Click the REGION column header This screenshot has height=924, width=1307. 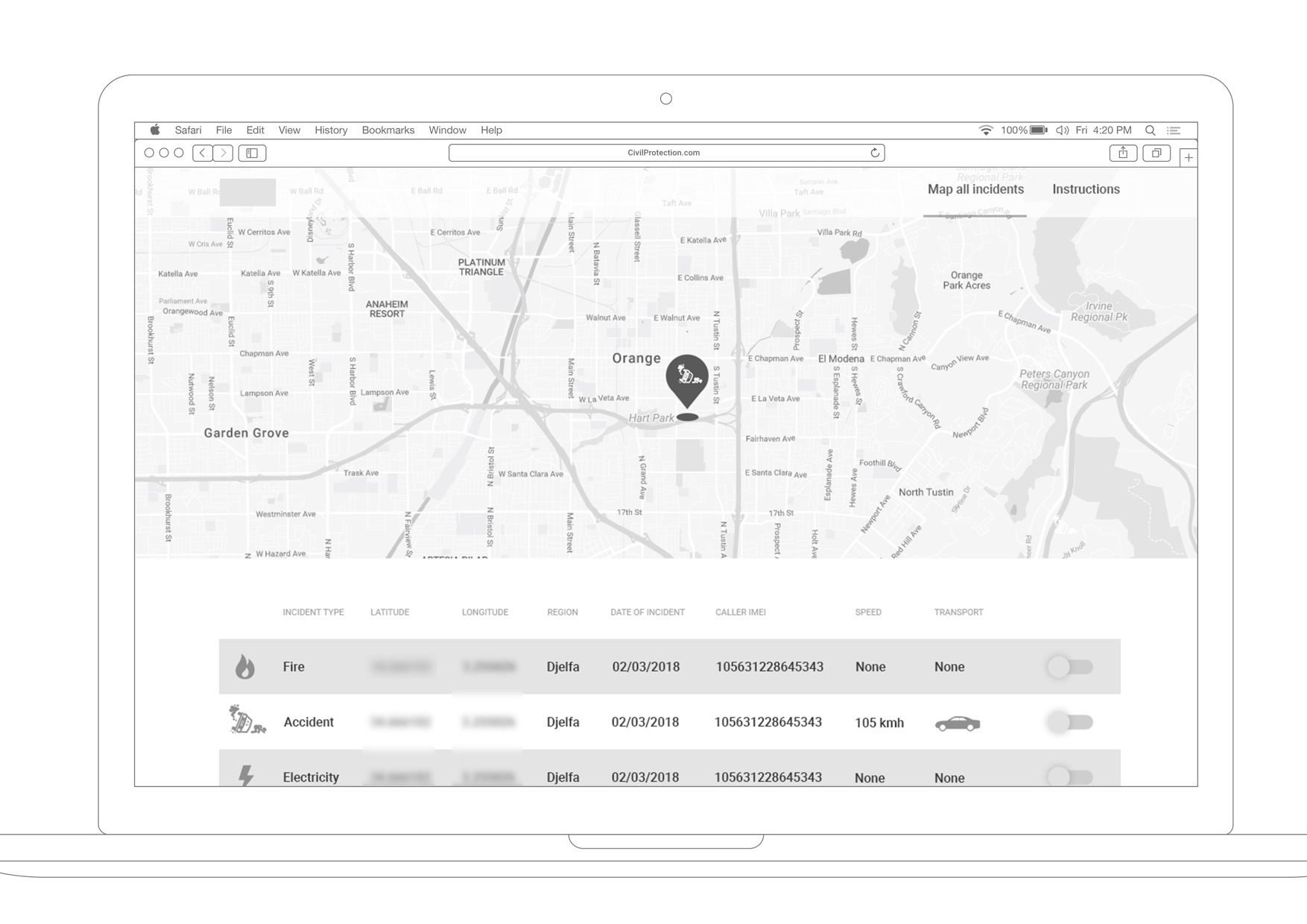[563, 613]
